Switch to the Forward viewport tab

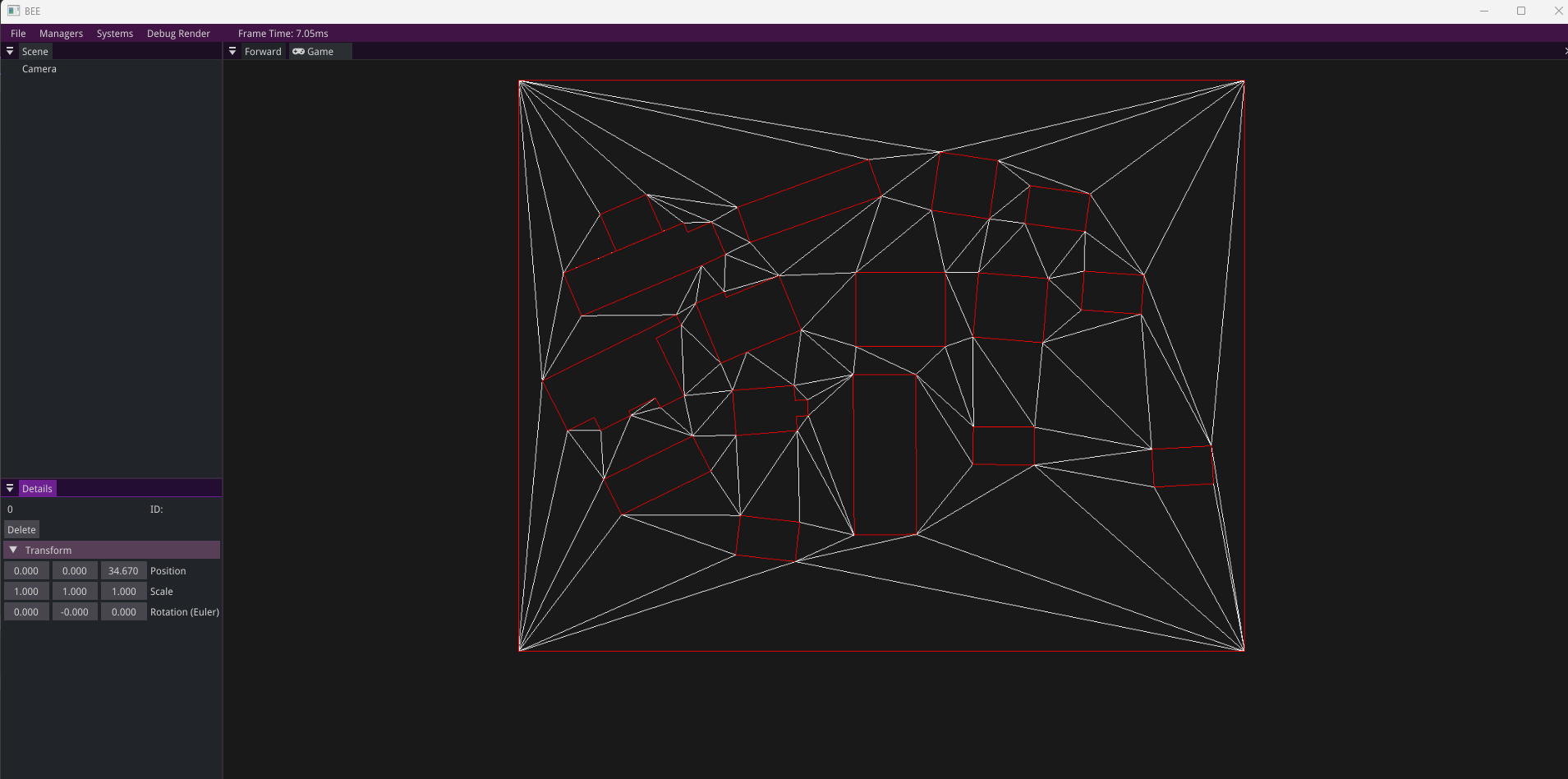262,51
